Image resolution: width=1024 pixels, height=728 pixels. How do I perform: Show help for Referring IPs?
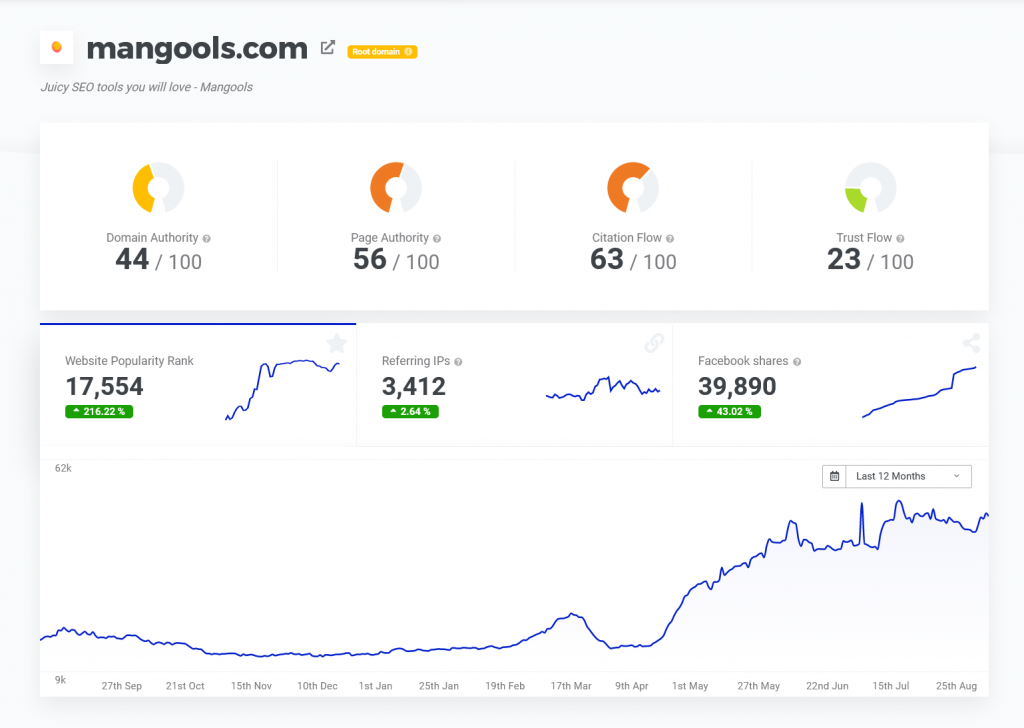(x=458, y=362)
